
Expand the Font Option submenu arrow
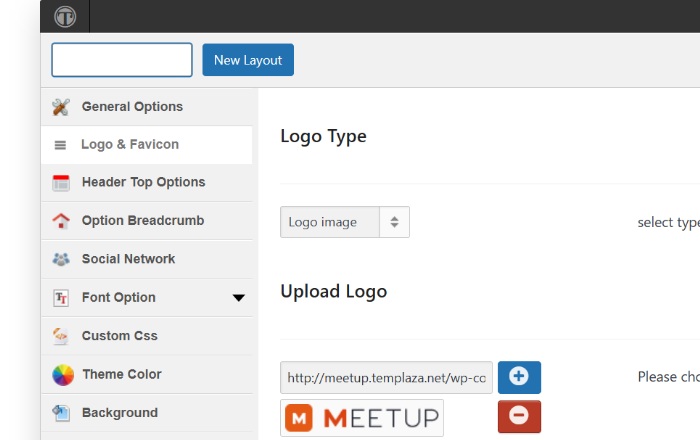(x=239, y=298)
